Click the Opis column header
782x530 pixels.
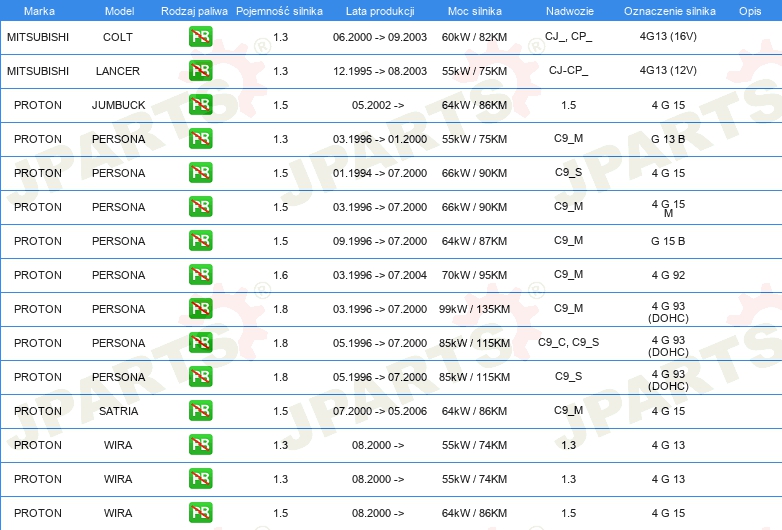pyautogui.click(x=750, y=11)
